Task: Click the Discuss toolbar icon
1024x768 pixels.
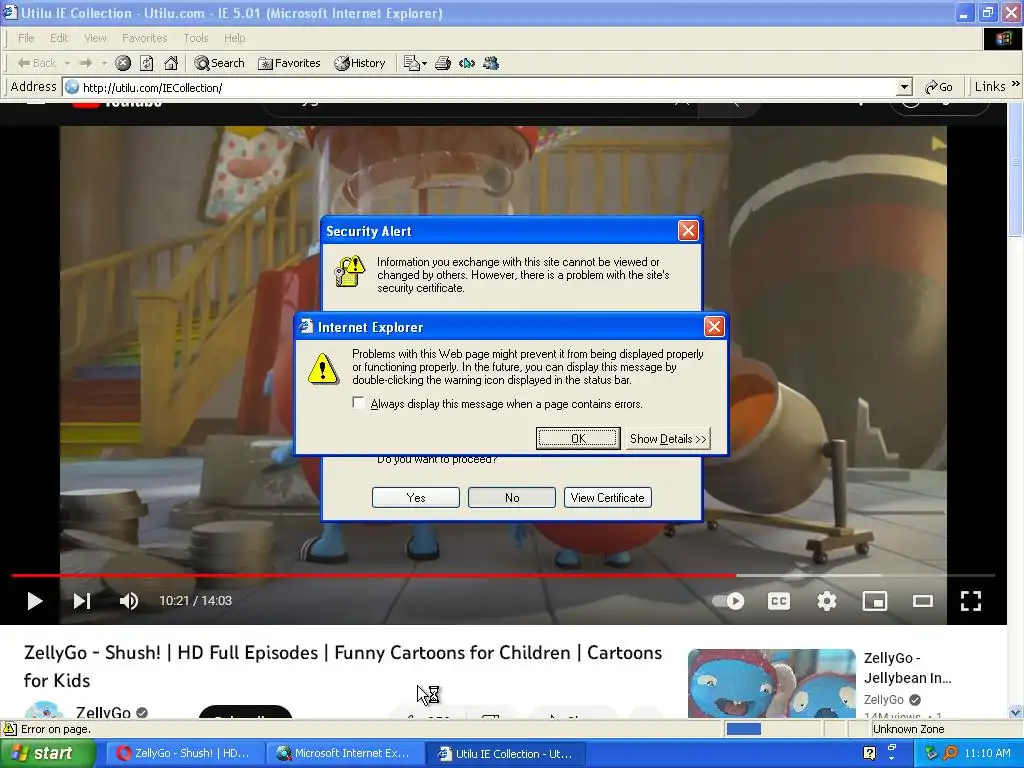Action: tap(467, 63)
